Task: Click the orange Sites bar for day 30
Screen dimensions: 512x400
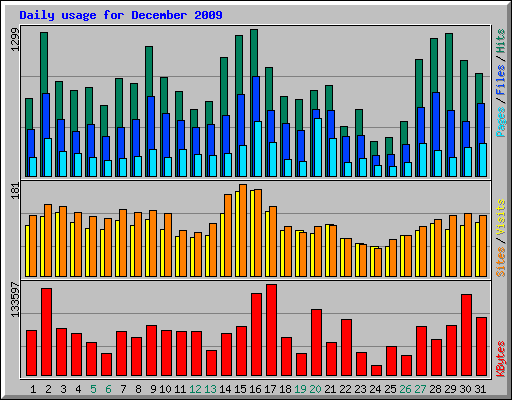Action: 468,245
